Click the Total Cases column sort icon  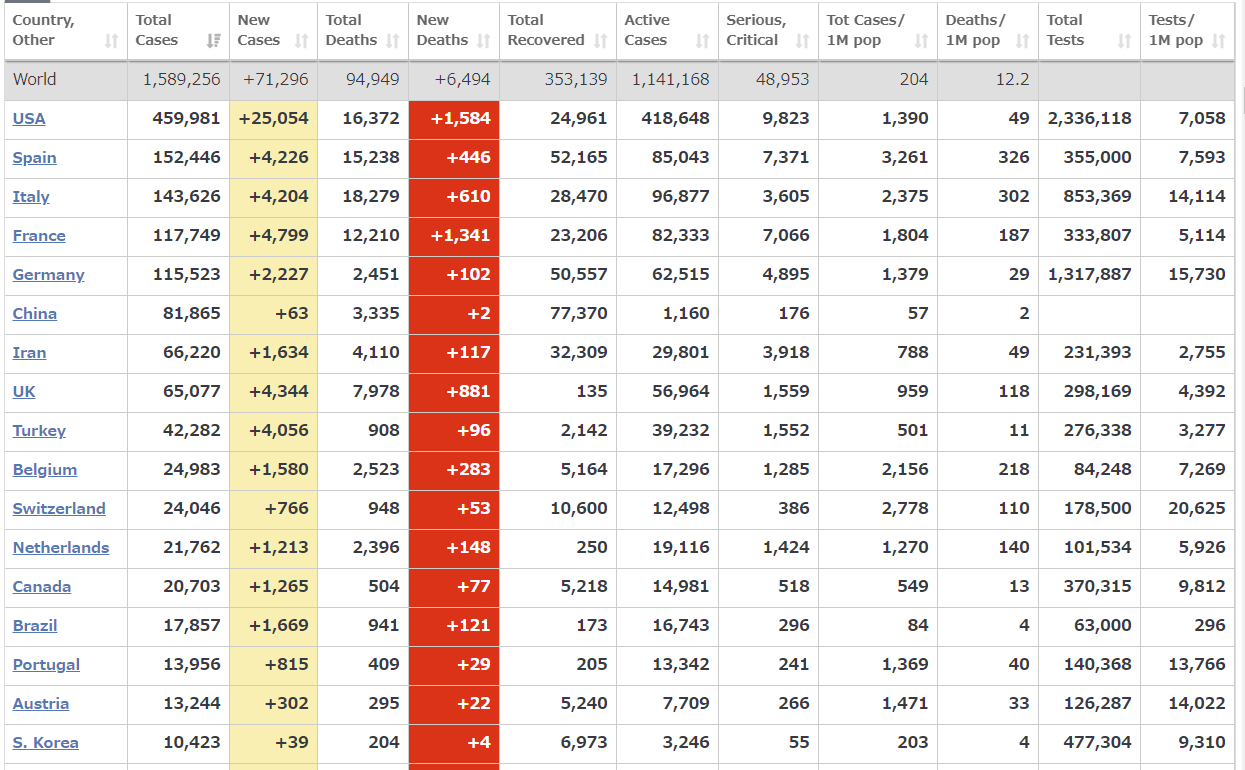point(213,41)
